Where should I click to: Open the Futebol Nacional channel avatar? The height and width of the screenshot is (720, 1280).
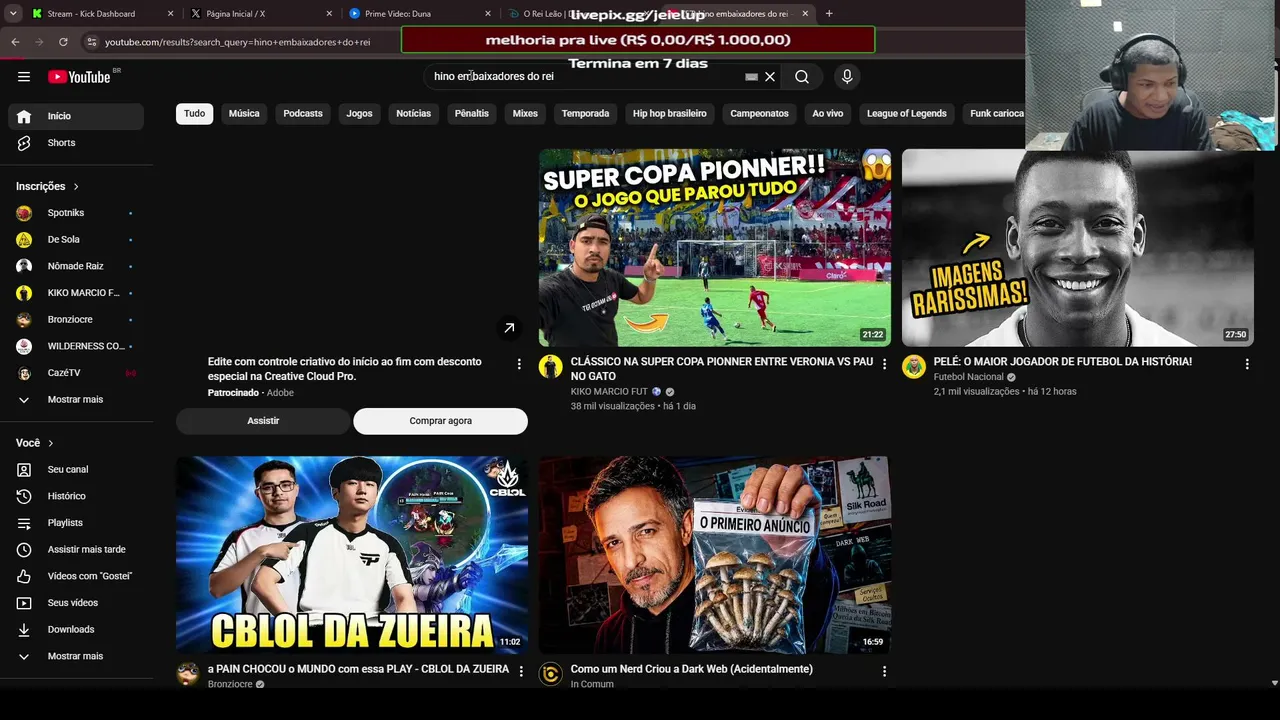click(914, 367)
